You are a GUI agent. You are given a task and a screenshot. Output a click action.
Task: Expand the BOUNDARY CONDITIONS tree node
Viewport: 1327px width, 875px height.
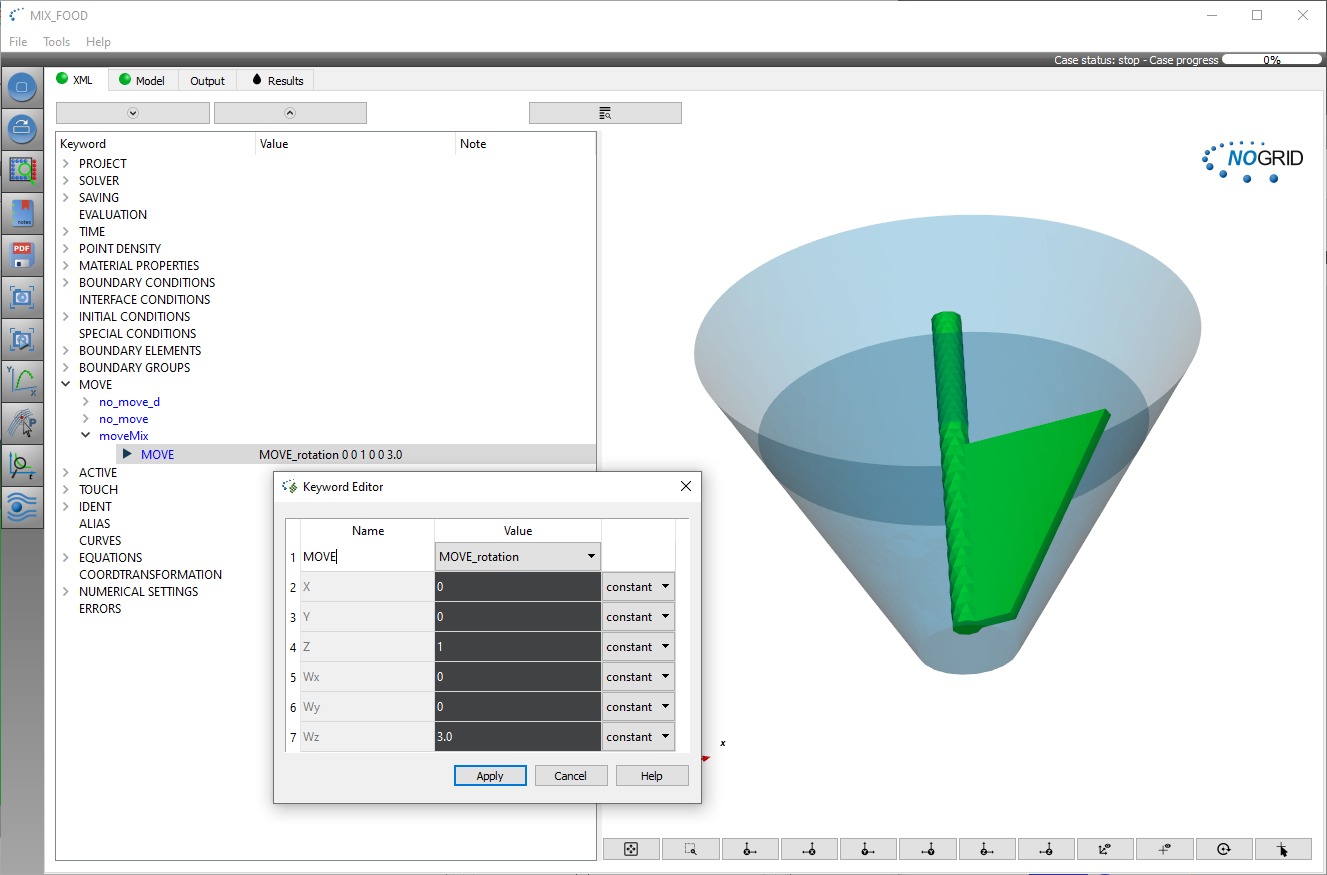66,283
